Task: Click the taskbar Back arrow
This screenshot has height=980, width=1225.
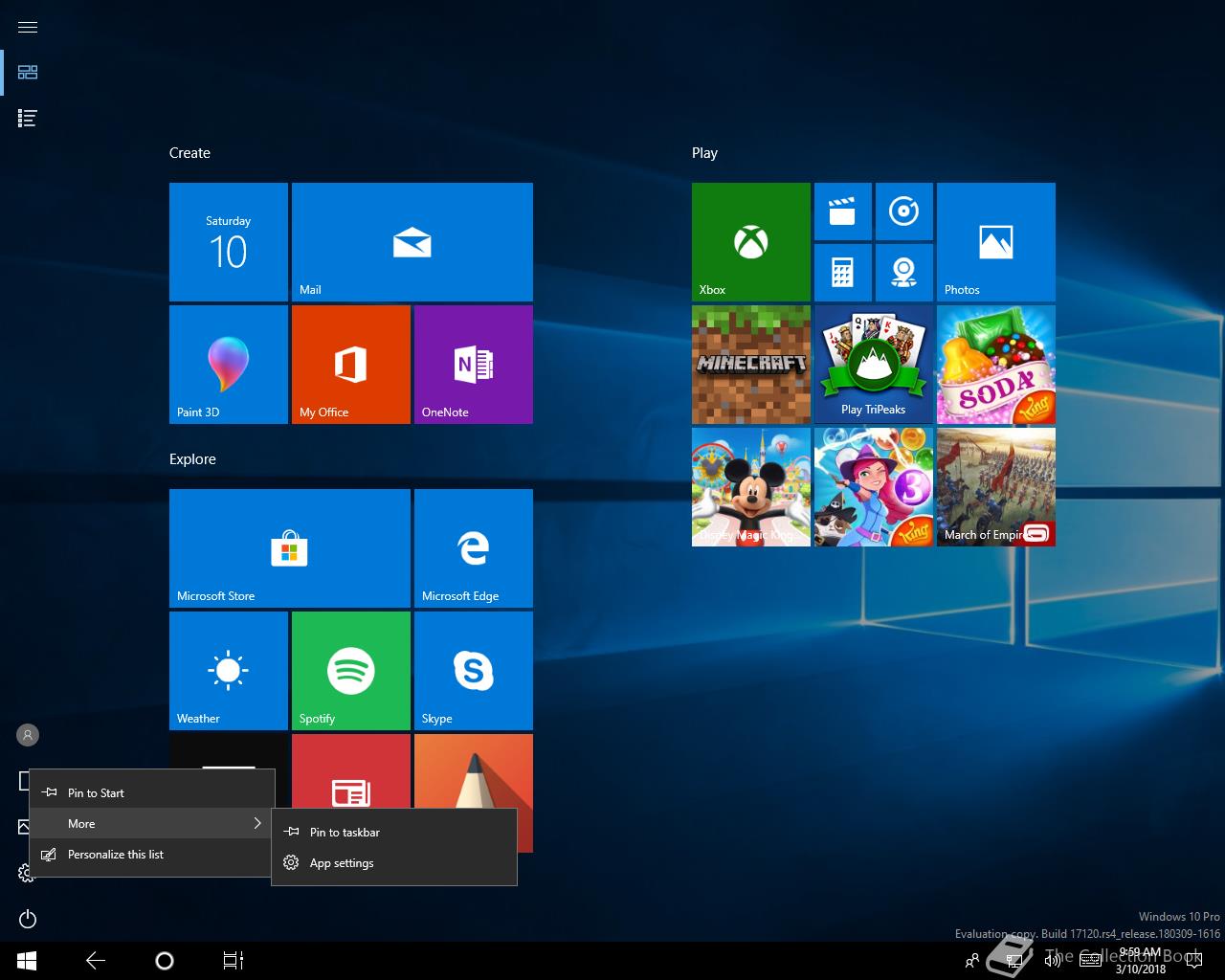Action: 96,961
